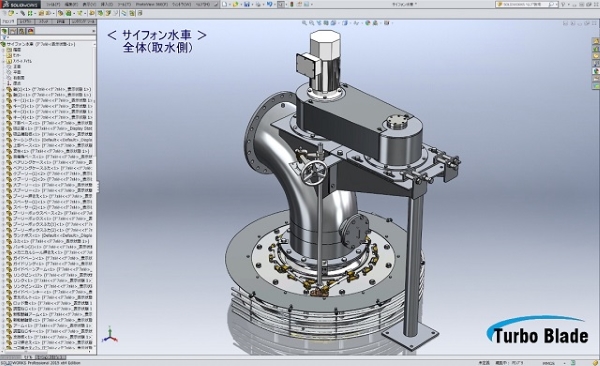The height and width of the screenshot is (366, 600).
Task: Select the 原点 origin item in tree
Action: (17, 83)
